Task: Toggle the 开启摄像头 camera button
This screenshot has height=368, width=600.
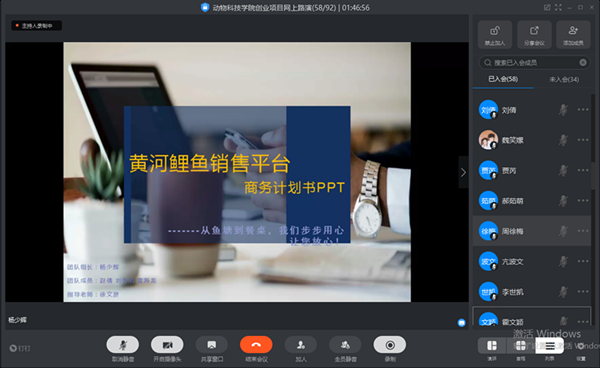Action: pos(167,345)
